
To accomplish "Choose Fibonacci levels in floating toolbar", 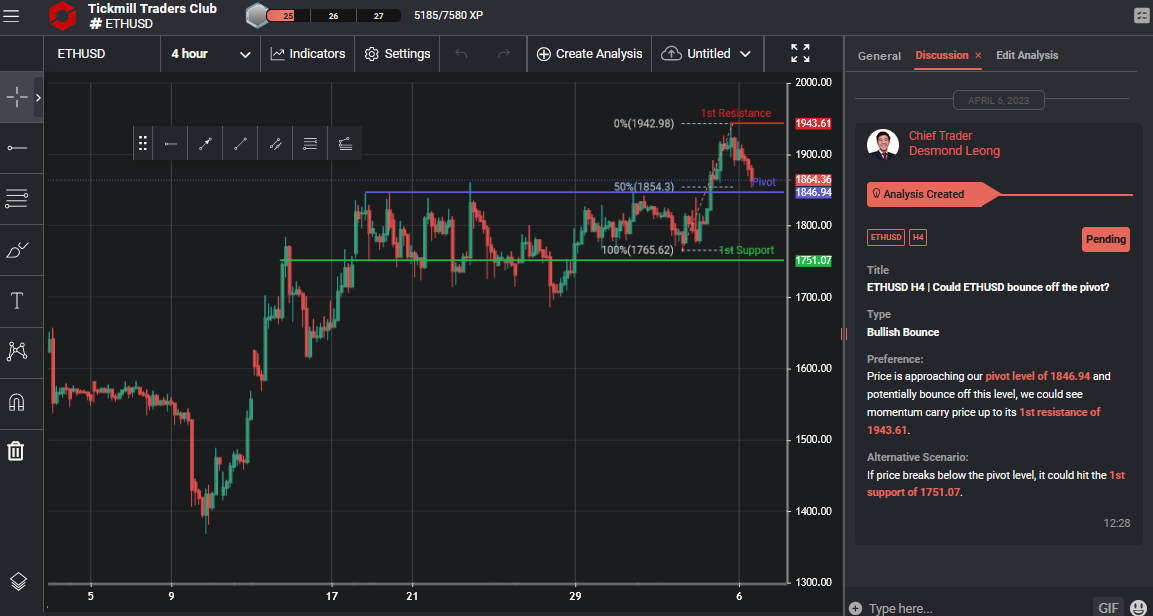I will (310, 143).
